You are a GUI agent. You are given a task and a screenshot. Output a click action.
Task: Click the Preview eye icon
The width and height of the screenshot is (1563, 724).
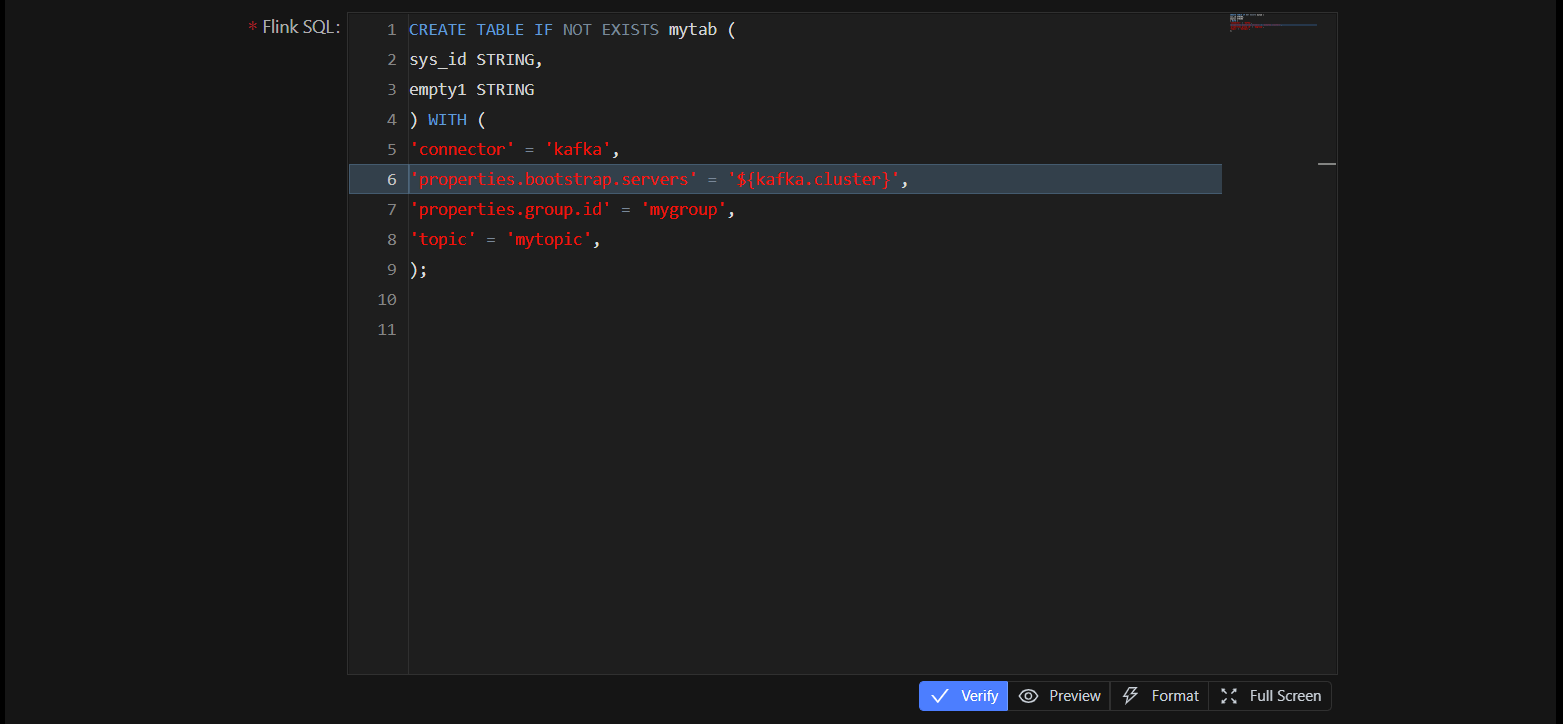(1028, 696)
